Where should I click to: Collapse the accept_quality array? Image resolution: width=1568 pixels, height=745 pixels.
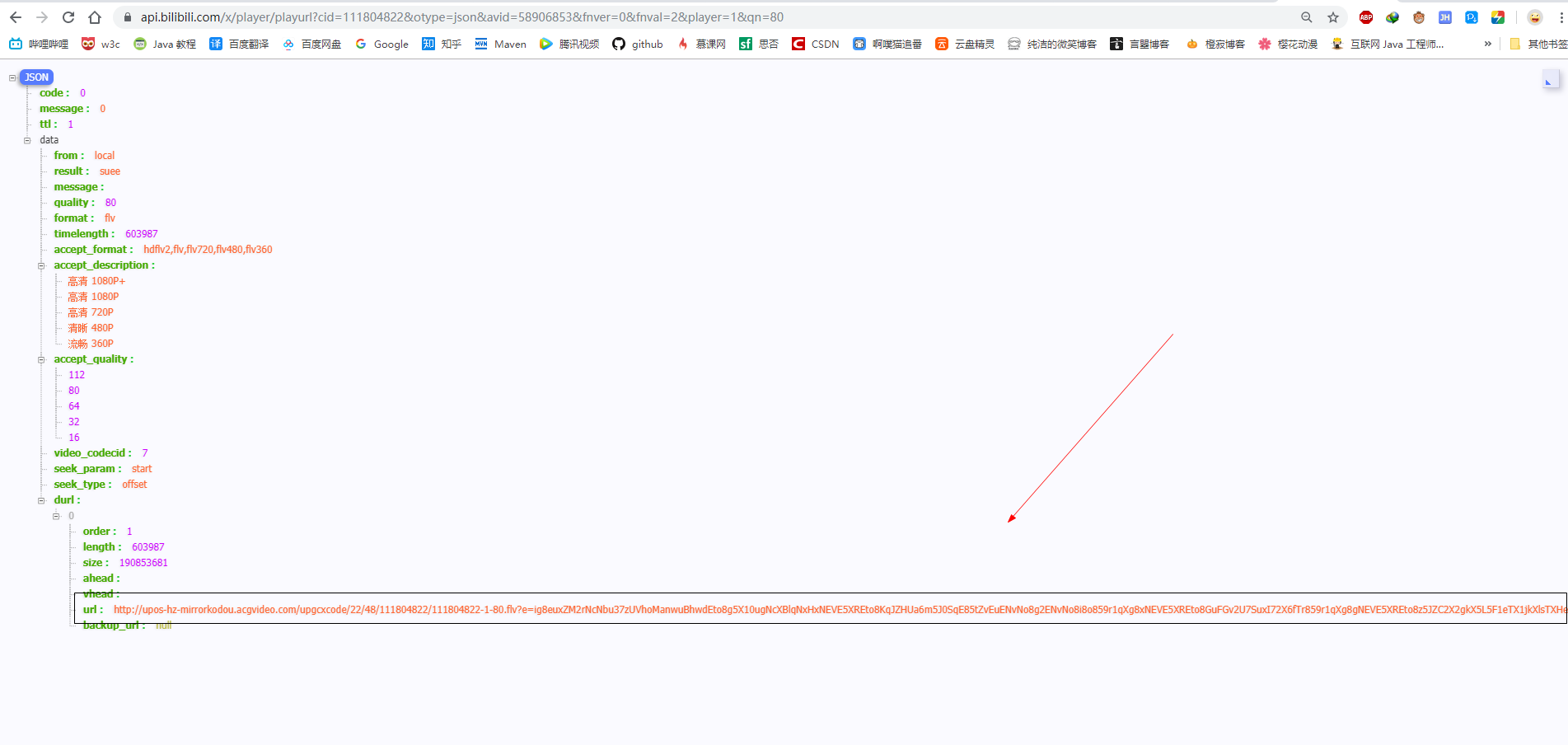tap(41, 359)
